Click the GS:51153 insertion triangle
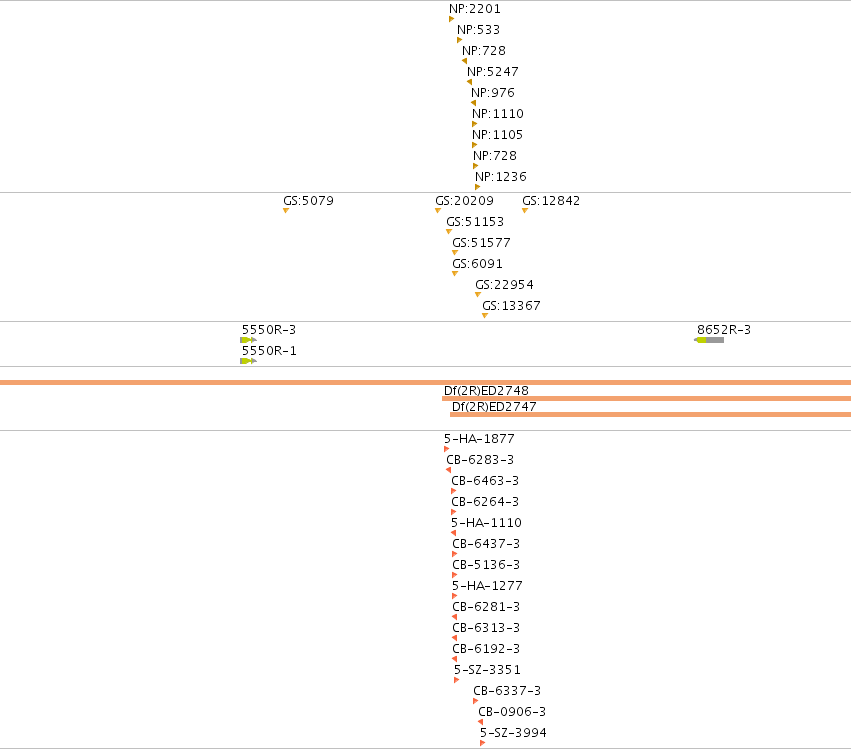Viewport: 851px width, 749px height. 449,232
